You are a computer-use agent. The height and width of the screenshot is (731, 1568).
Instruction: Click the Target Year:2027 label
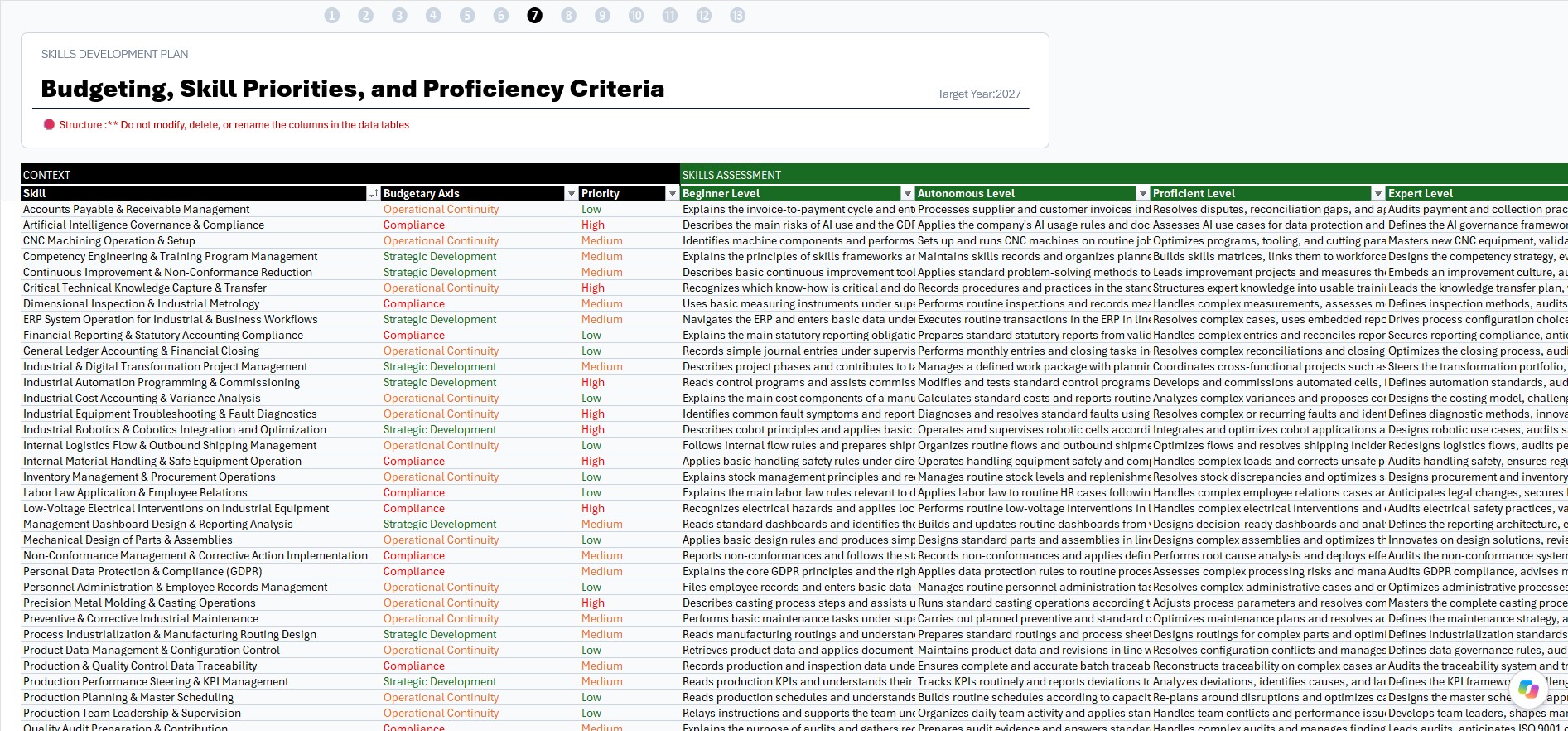(979, 94)
